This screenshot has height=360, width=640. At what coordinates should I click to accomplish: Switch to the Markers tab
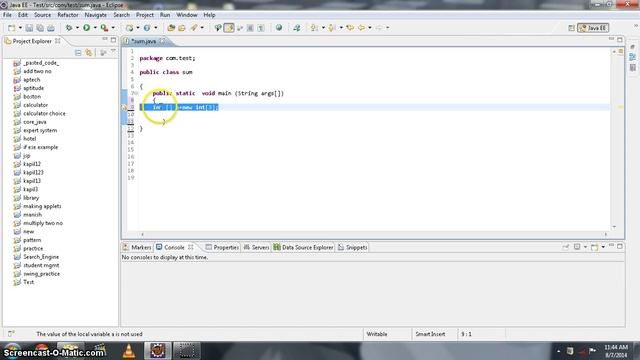pos(137,247)
